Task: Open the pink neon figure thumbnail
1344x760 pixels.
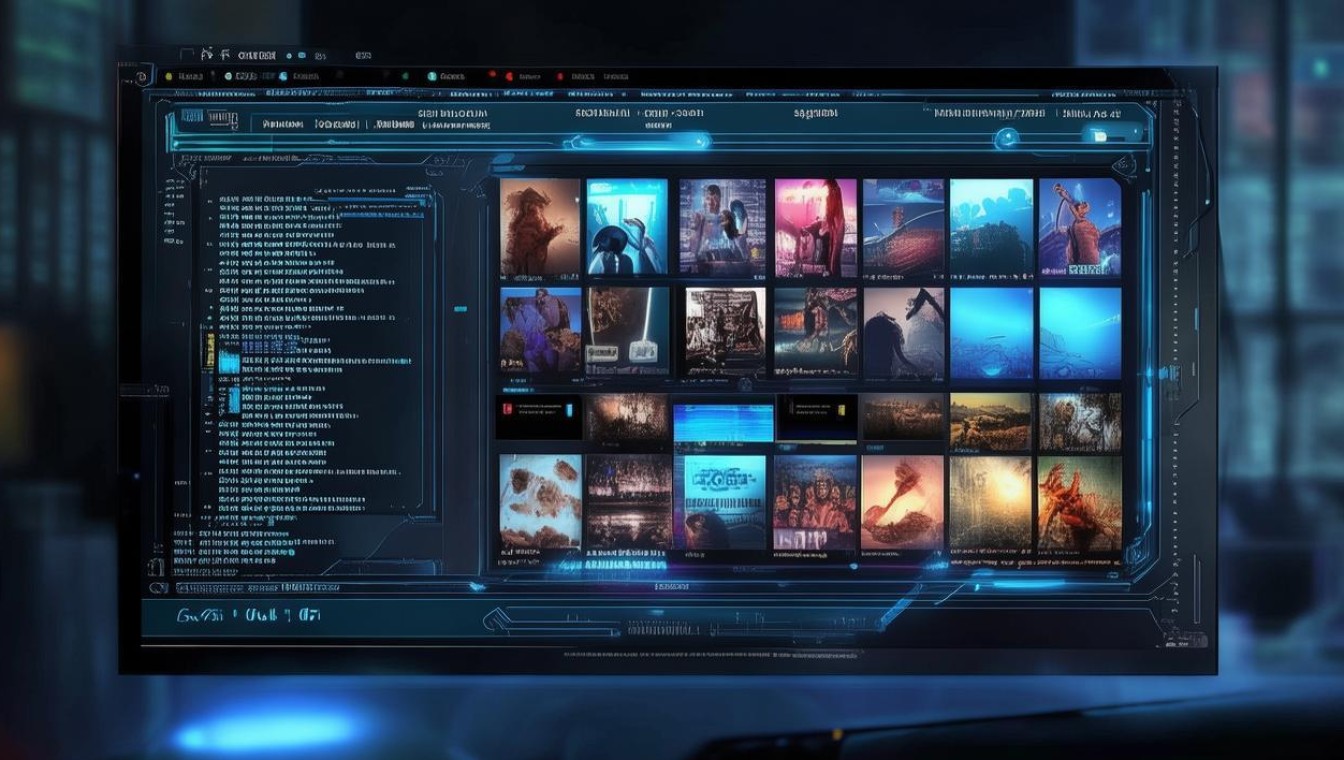Action: pyautogui.click(x=815, y=228)
